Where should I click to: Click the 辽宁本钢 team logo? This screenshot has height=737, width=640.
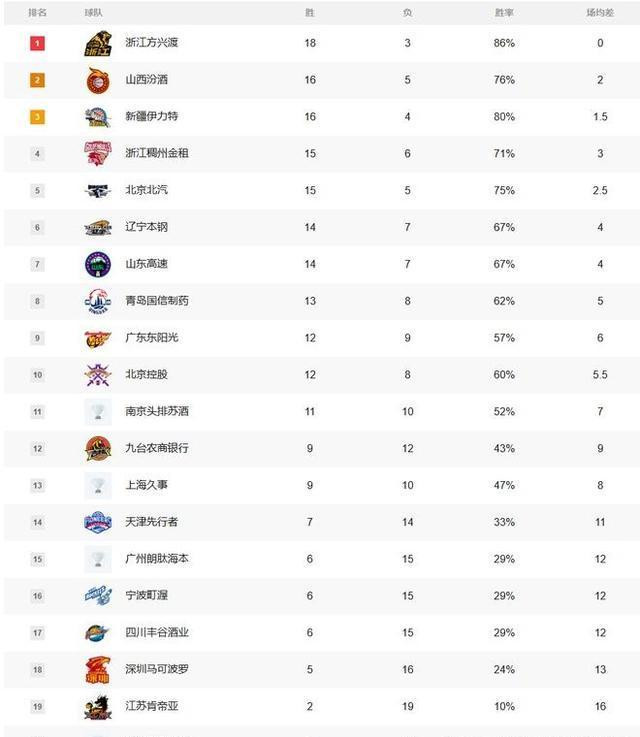(x=98, y=227)
